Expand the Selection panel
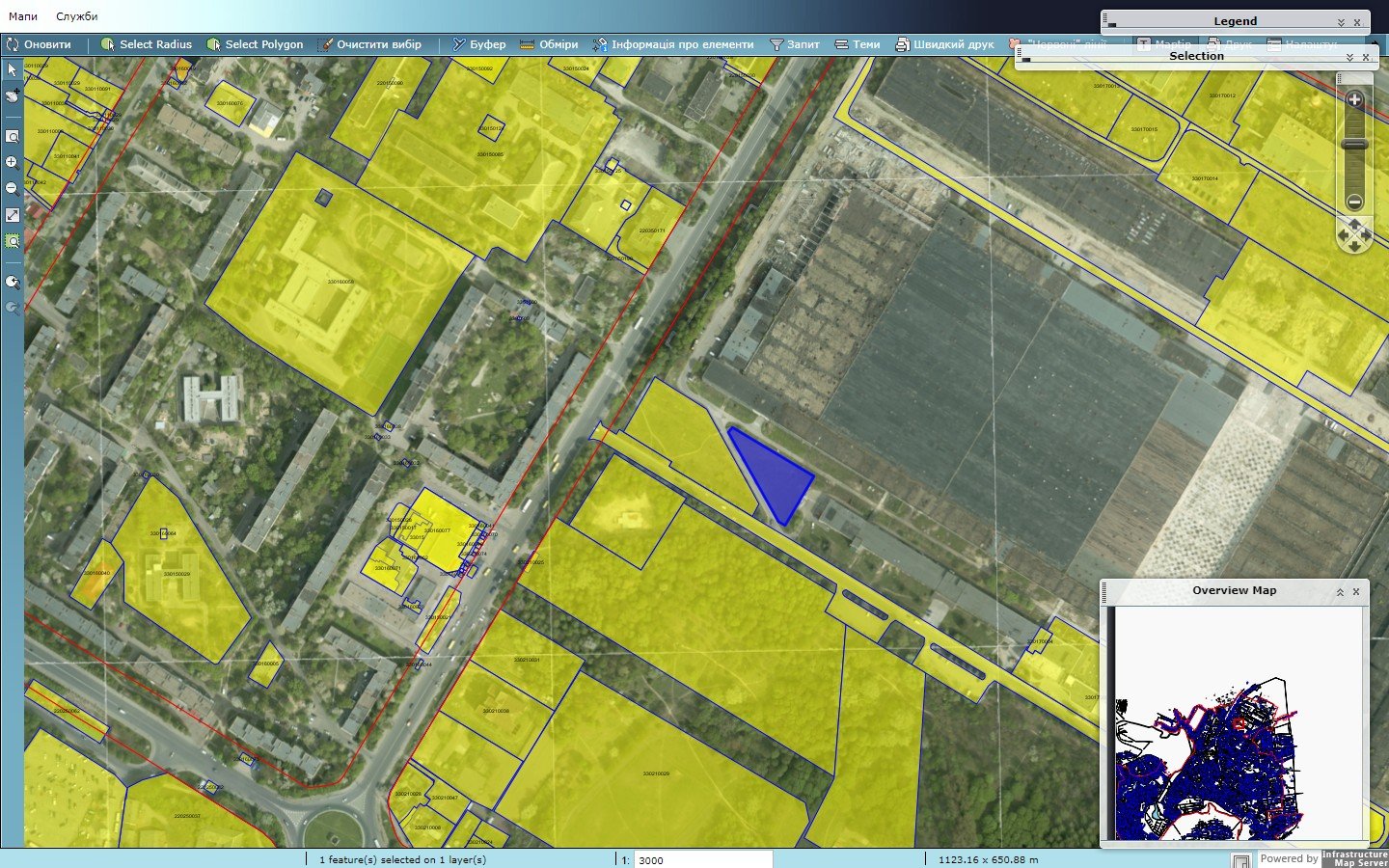 [x=1349, y=58]
